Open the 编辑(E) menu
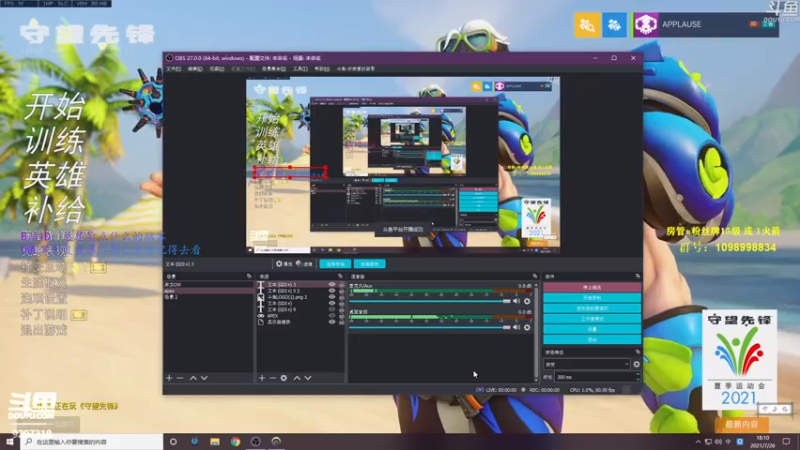This screenshot has width=800, height=450. tap(195, 69)
